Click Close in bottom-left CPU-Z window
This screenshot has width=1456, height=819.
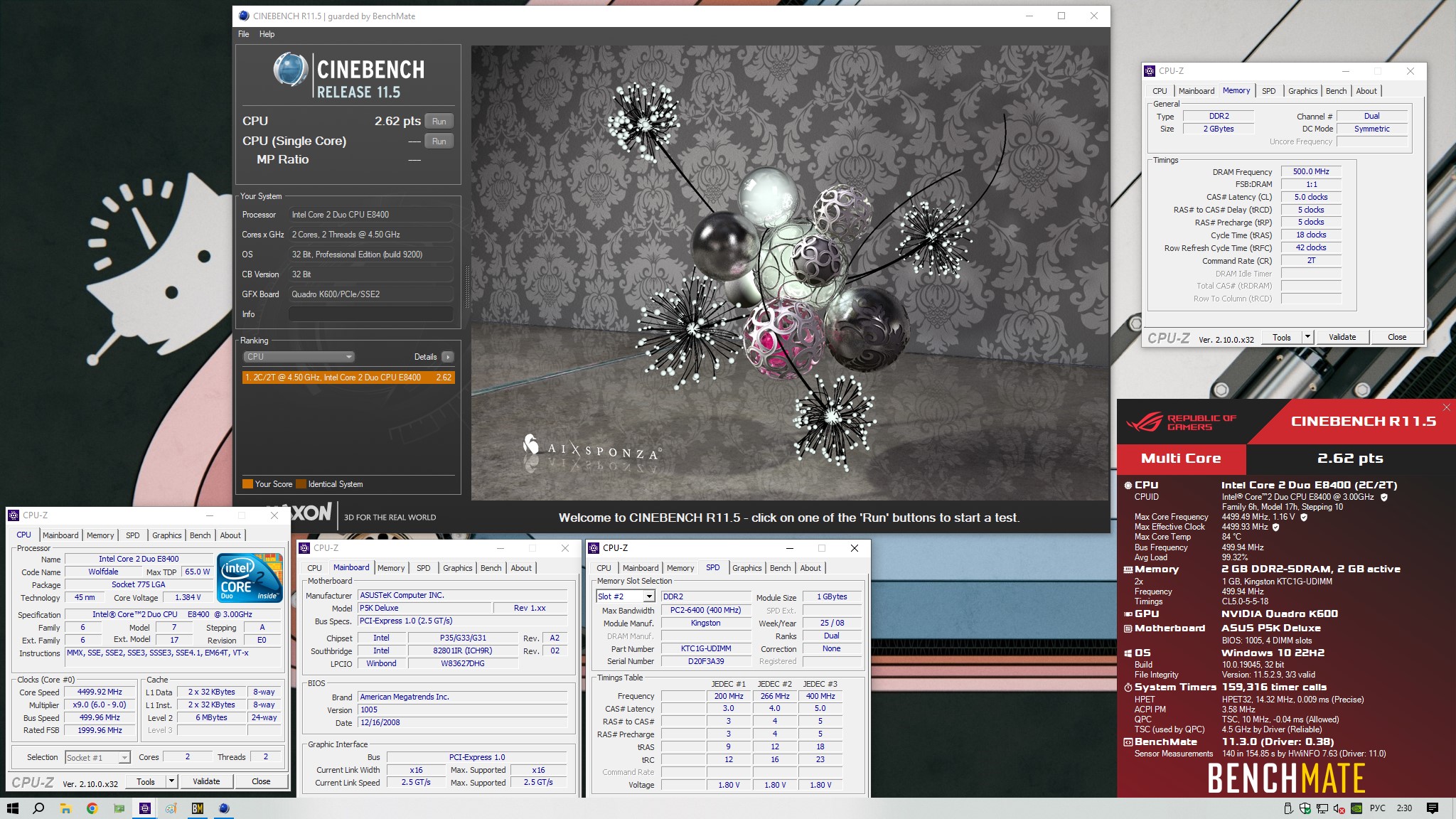(x=261, y=781)
